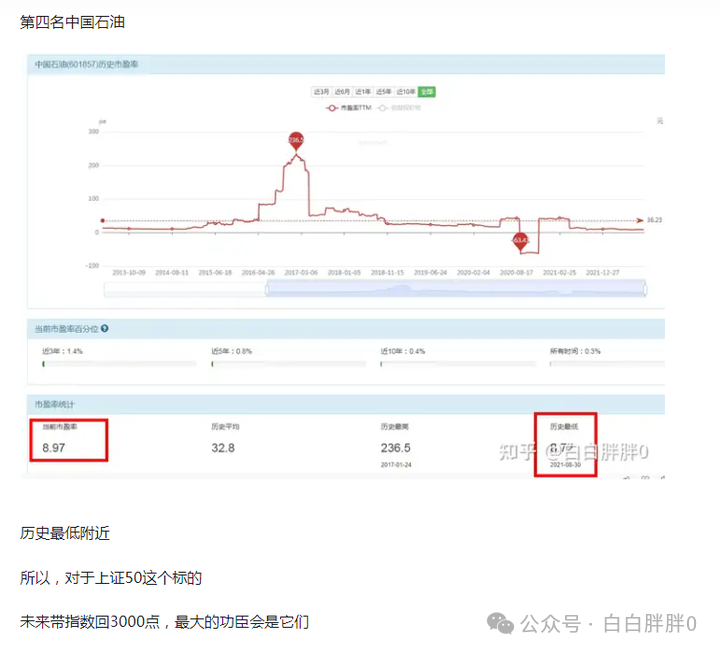Screen dimensions: 720x653
Task: Click the negative low marker pin on chart
Action: (520, 241)
